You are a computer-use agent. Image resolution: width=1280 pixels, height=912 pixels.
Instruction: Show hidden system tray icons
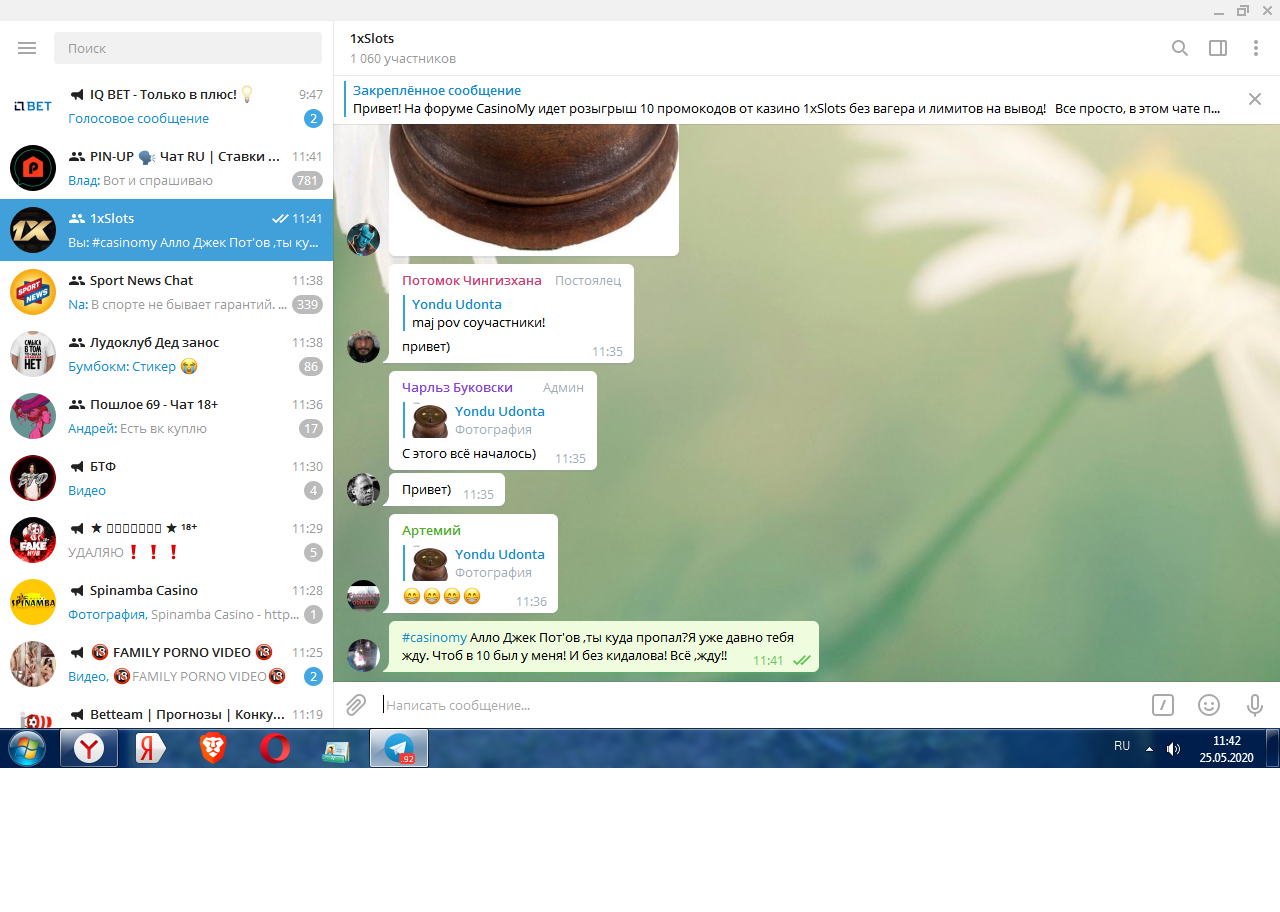point(1149,748)
